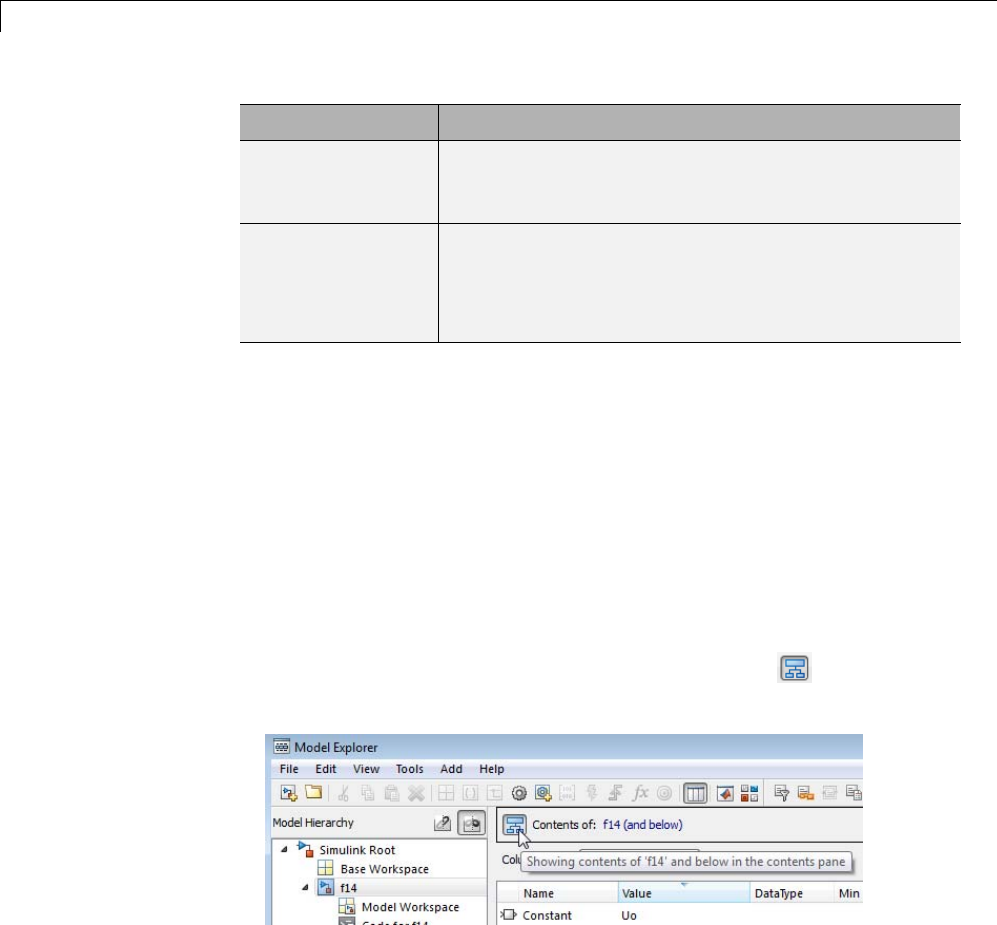
Task: Sort by the DataType column header
Action: pyautogui.click(x=792, y=893)
